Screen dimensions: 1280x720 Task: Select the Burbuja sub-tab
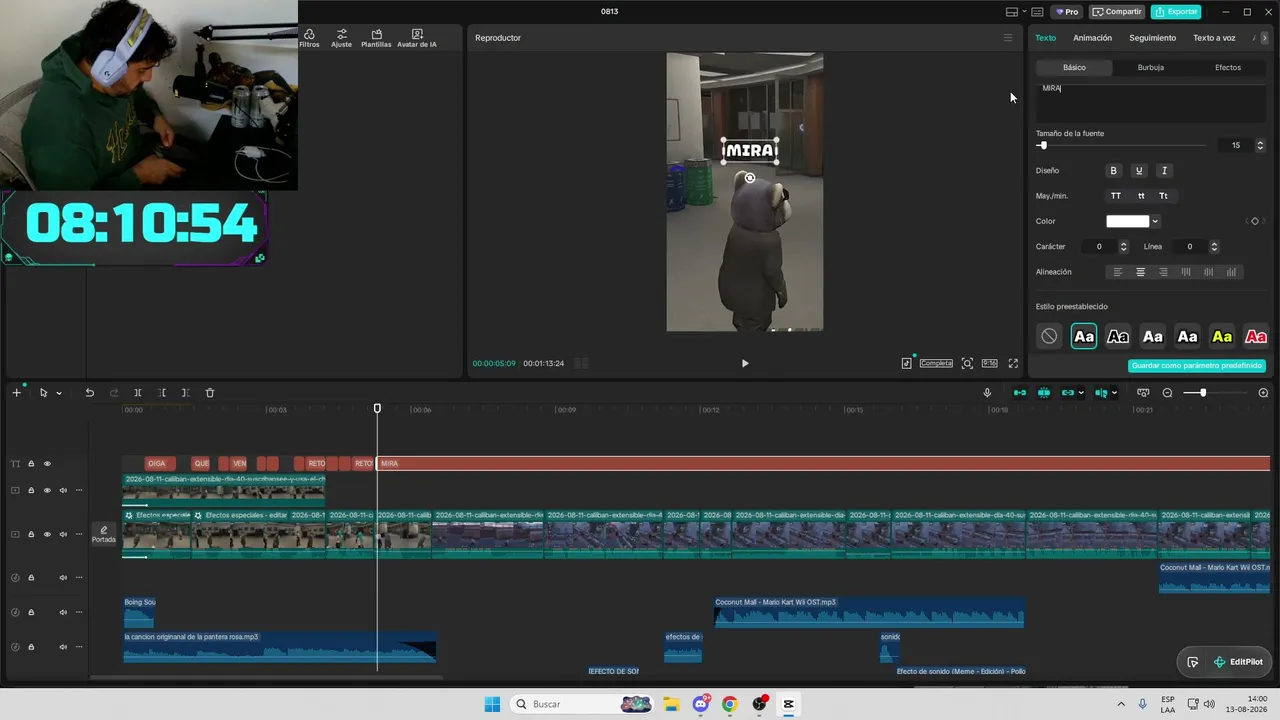click(1151, 67)
